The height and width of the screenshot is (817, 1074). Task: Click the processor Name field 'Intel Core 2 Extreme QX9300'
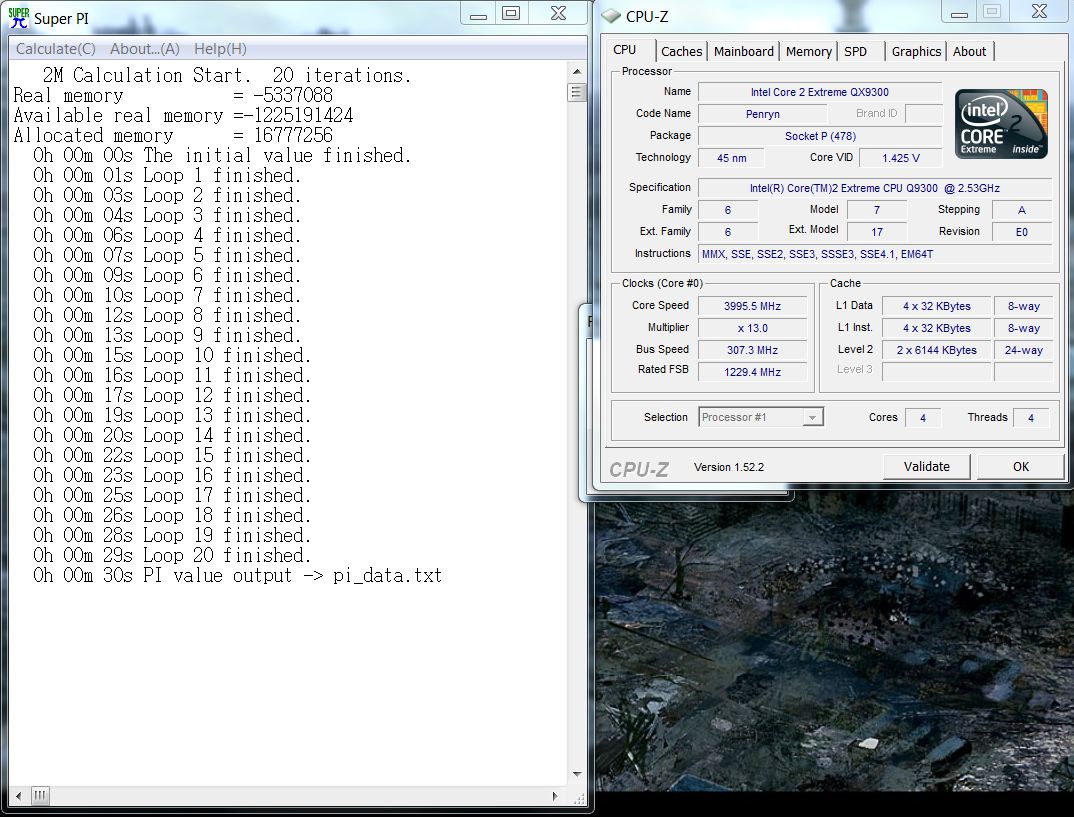point(820,92)
